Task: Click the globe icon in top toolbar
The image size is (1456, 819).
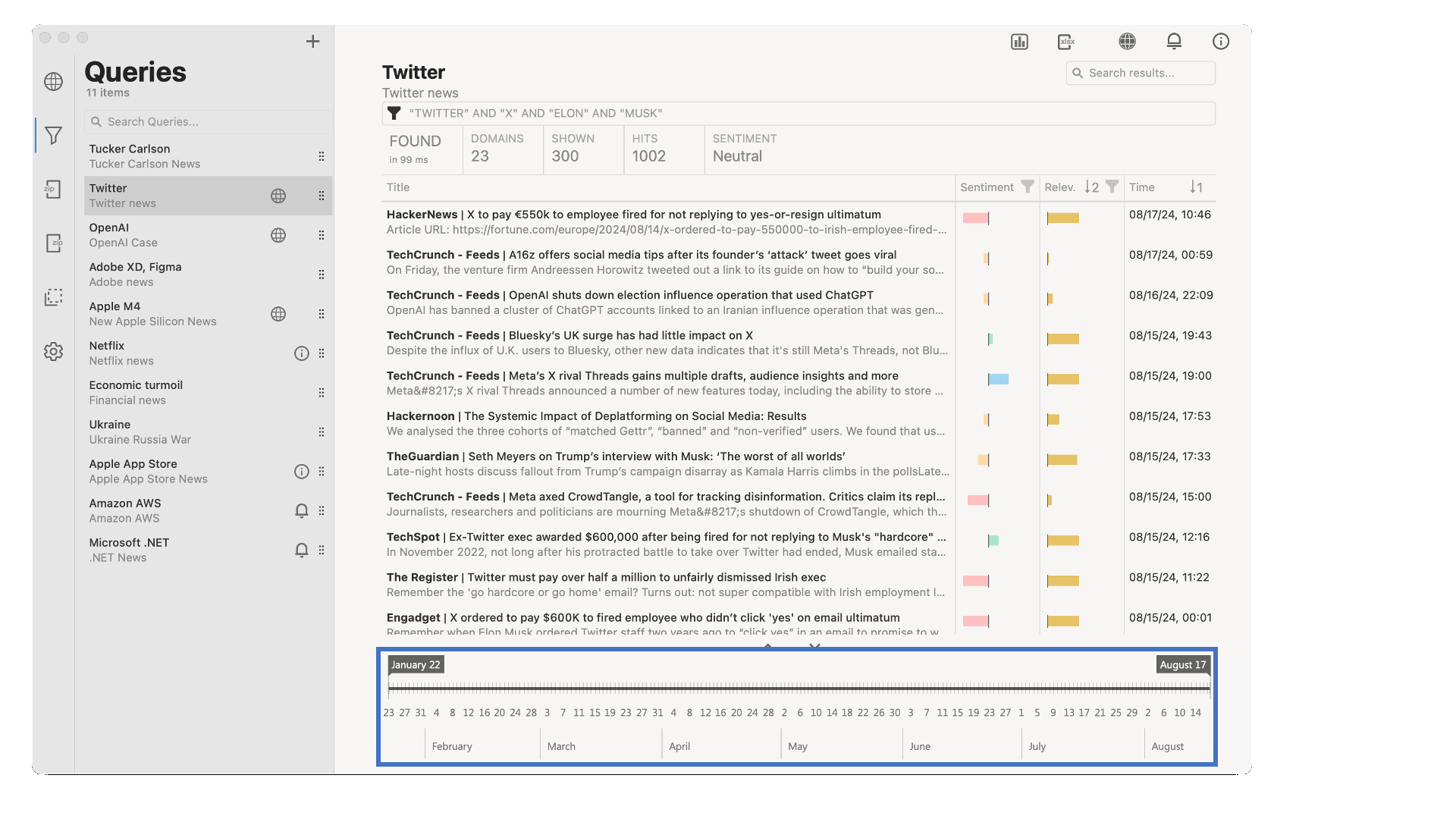Action: point(1127,42)
